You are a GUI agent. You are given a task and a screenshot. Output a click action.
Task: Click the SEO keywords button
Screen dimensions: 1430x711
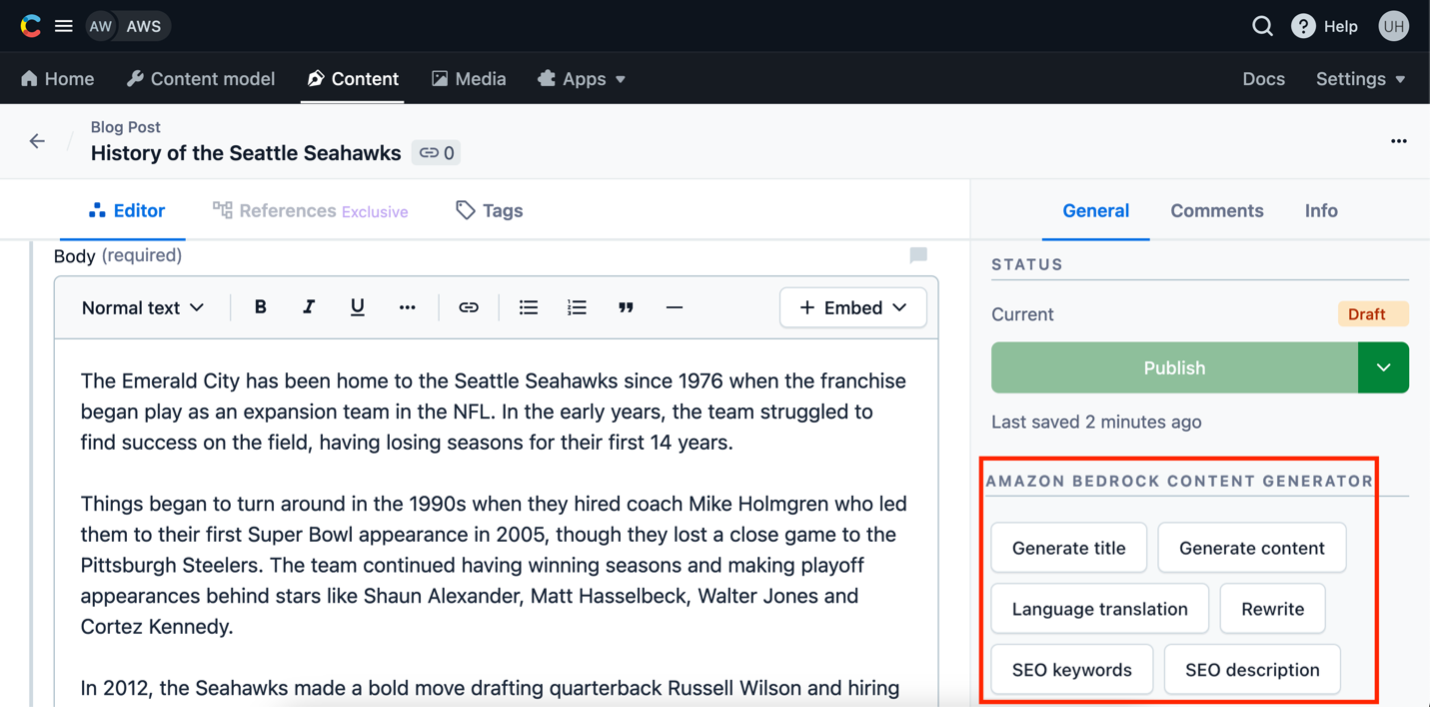coord(1071,669)
